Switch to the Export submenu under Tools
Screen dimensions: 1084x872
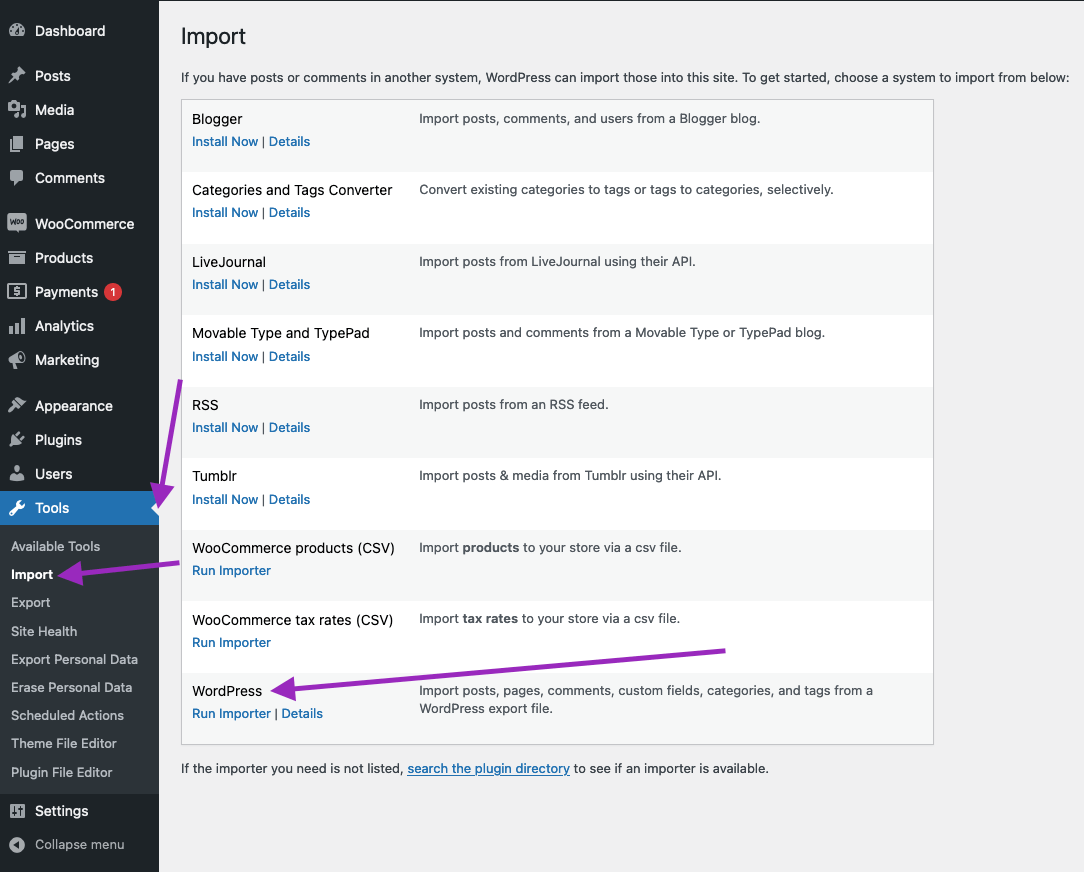pyautogui.click(x=31, y=602)
